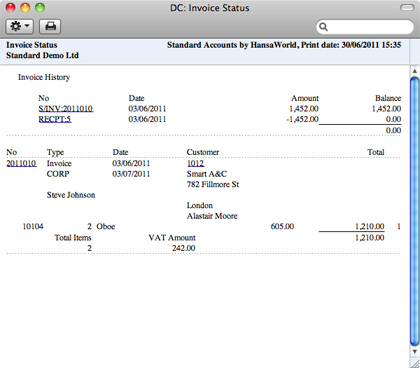Click the customer name 'Smart A&C'
This screenshot has height=368, width=420.
click(x=207, y=174)
